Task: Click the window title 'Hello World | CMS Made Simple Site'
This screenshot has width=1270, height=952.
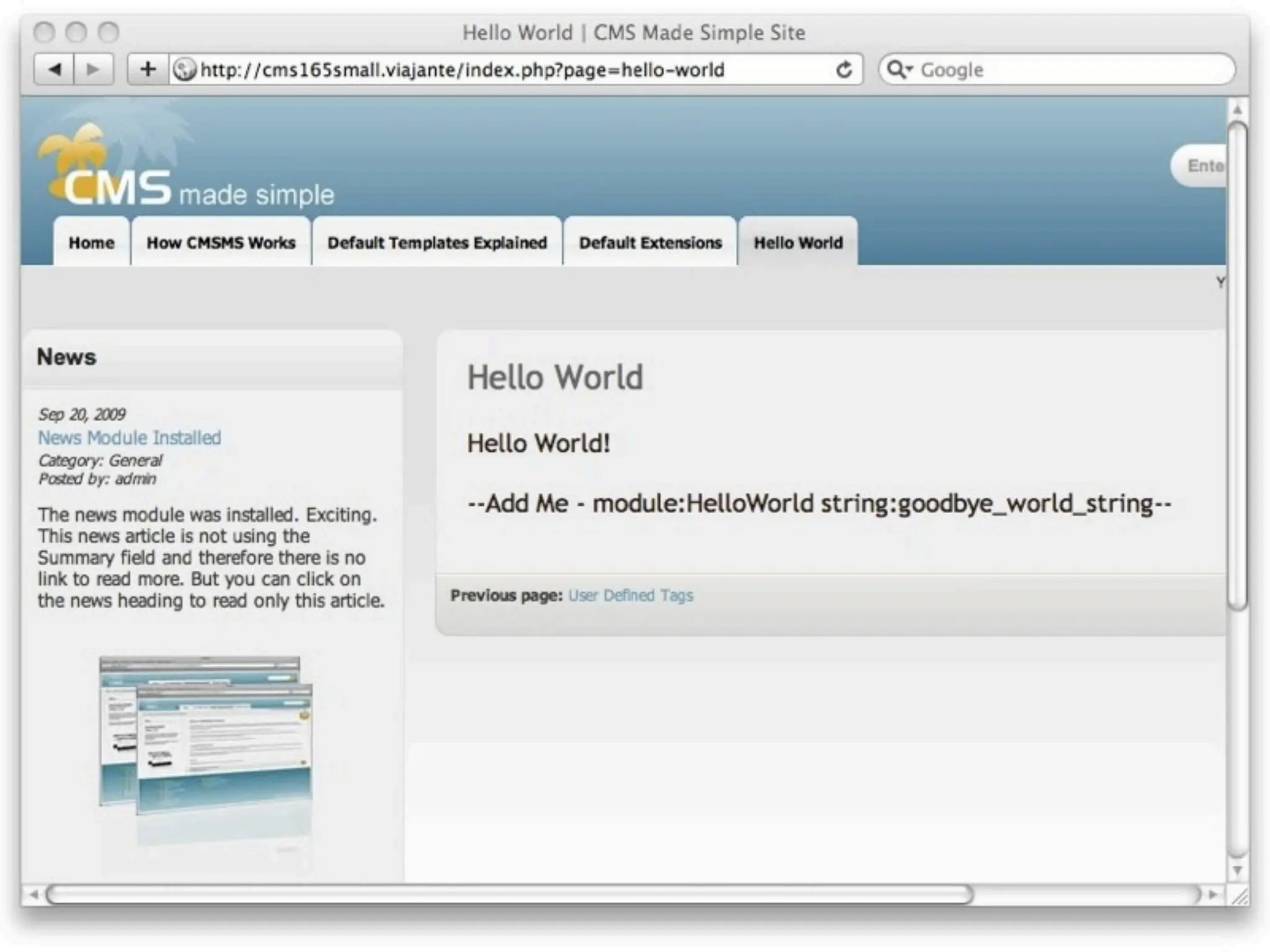Action: click(x=634, y=32)
